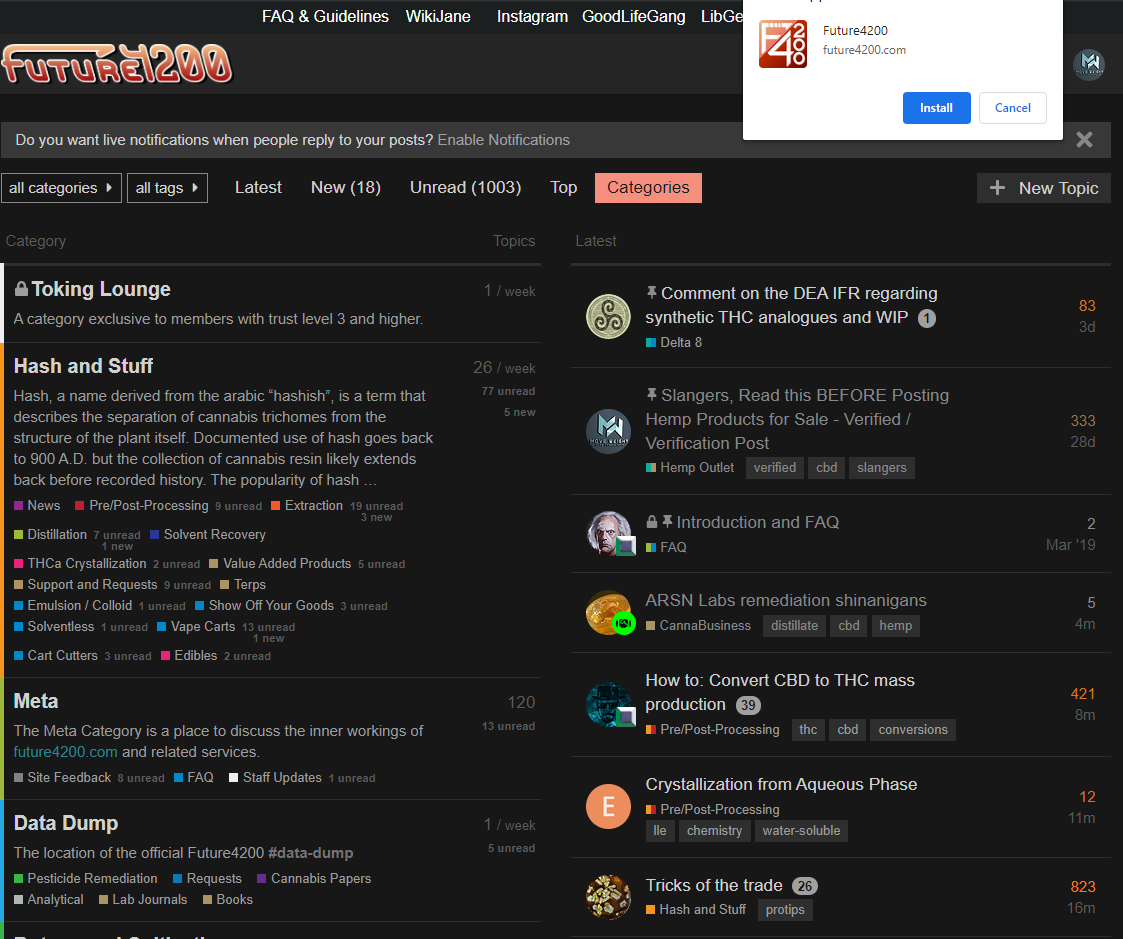The image size is (1123, 939).
Task: Open the Edibles subcategory
Action: (x=189, y=655)
